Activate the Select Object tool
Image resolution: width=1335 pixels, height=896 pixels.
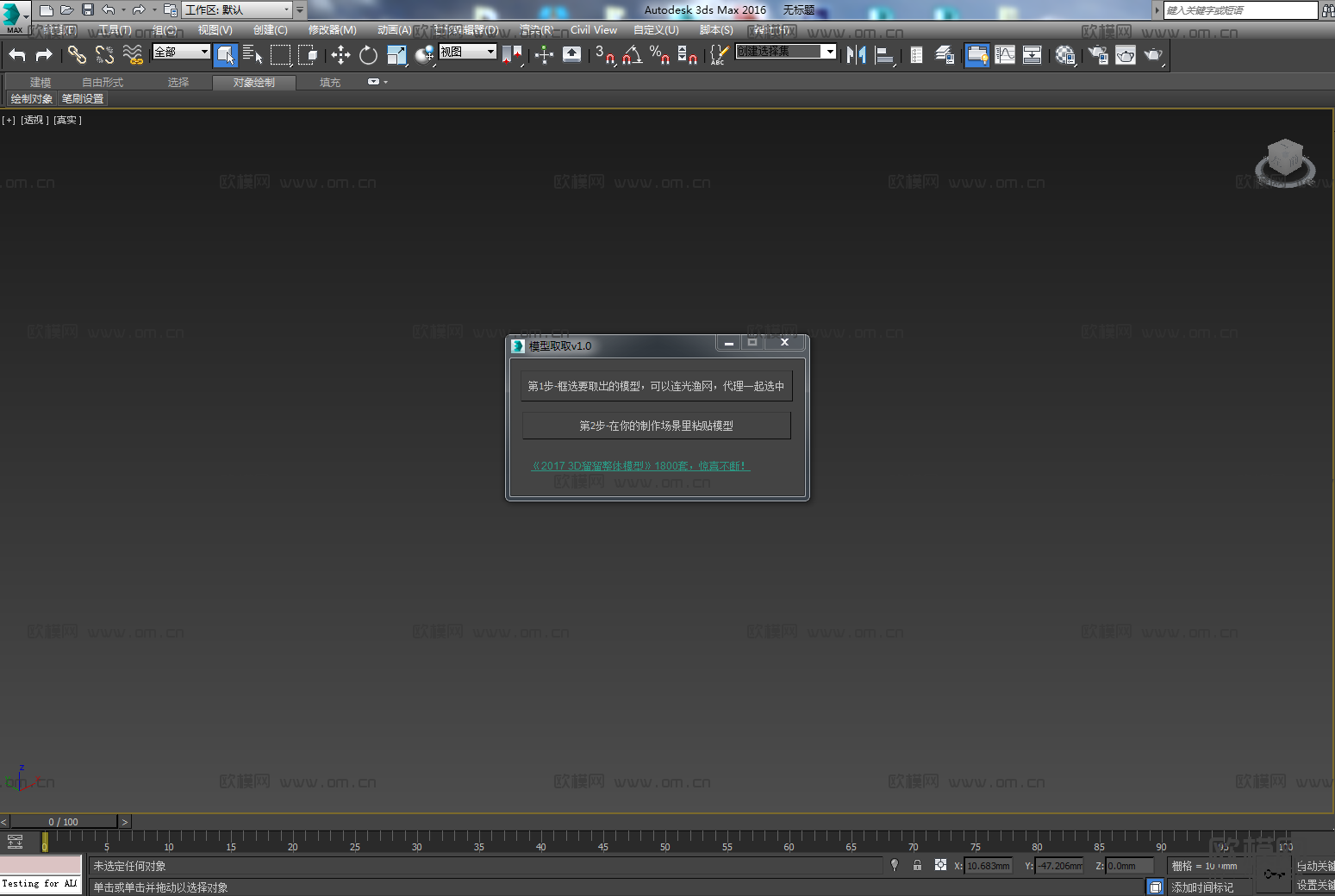click(x=225, y=55)
